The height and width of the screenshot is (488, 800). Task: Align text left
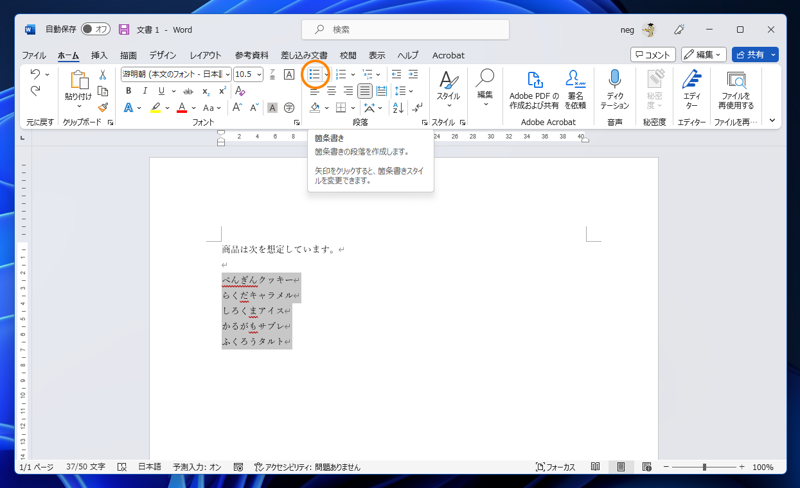click(314, 91)
